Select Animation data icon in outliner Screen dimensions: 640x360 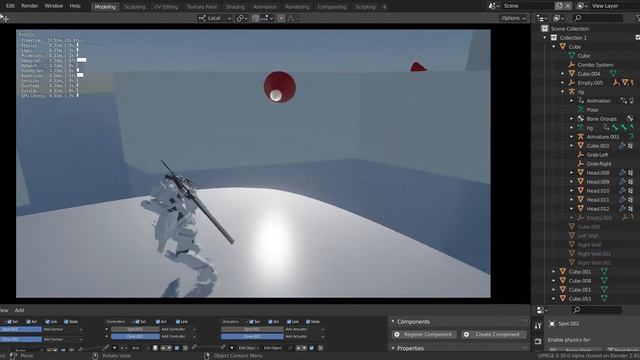click(581, 101)
